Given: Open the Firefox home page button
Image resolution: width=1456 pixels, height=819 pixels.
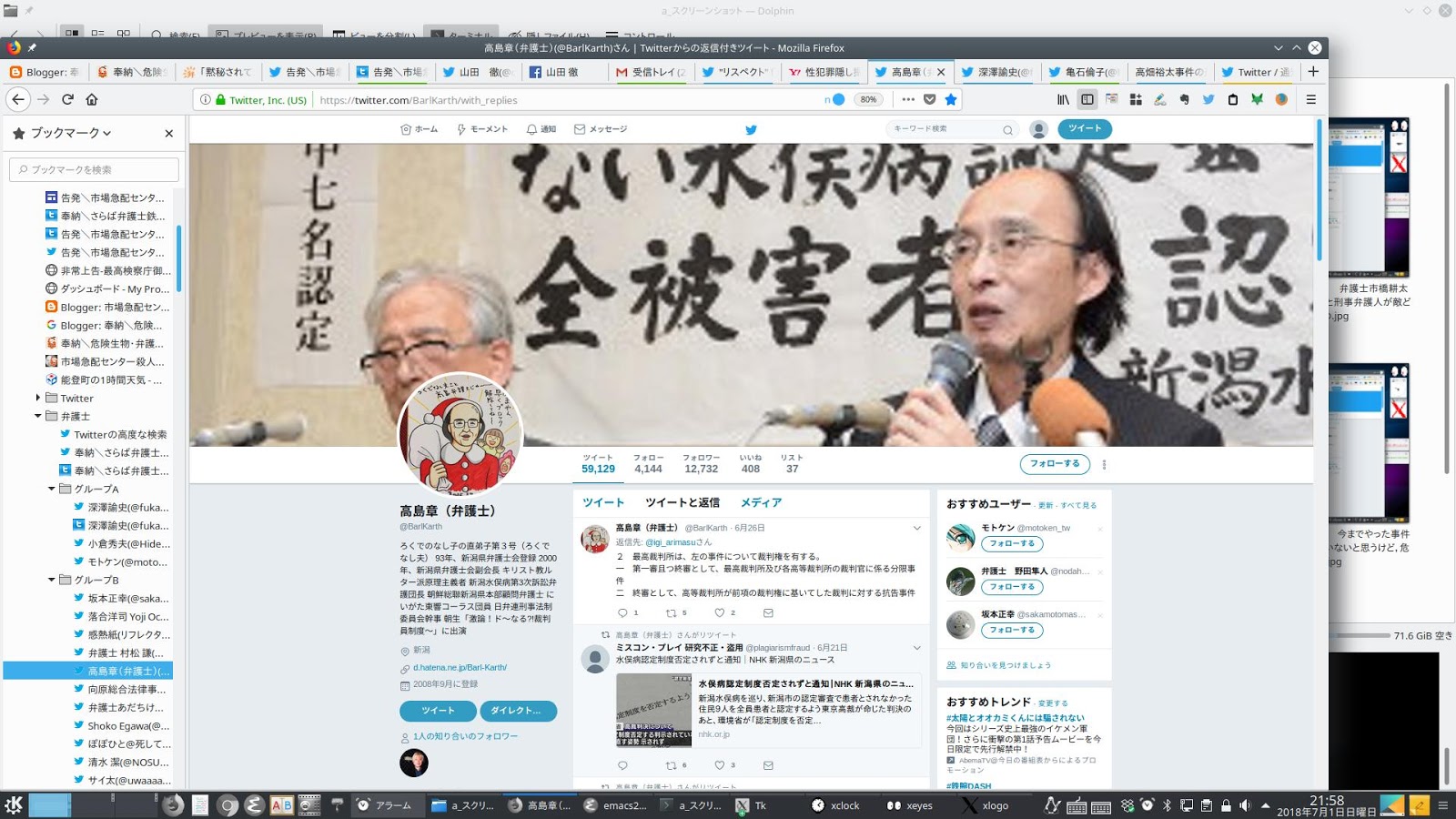Looking at the screenshot, I should 92,99.
